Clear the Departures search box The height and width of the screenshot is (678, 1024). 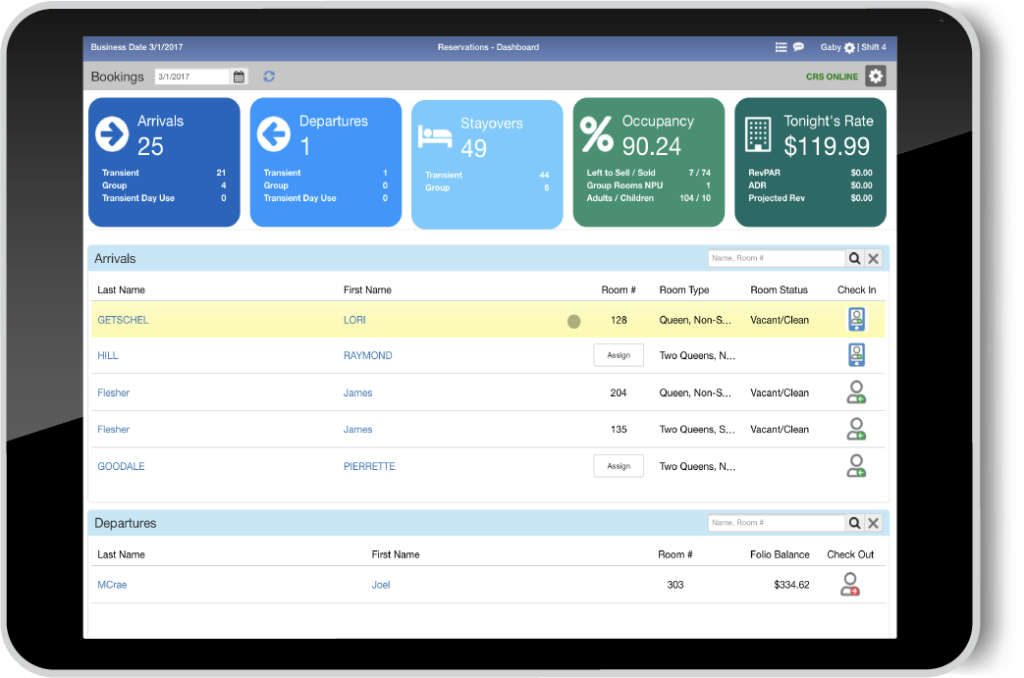click(x=873, y=523)
